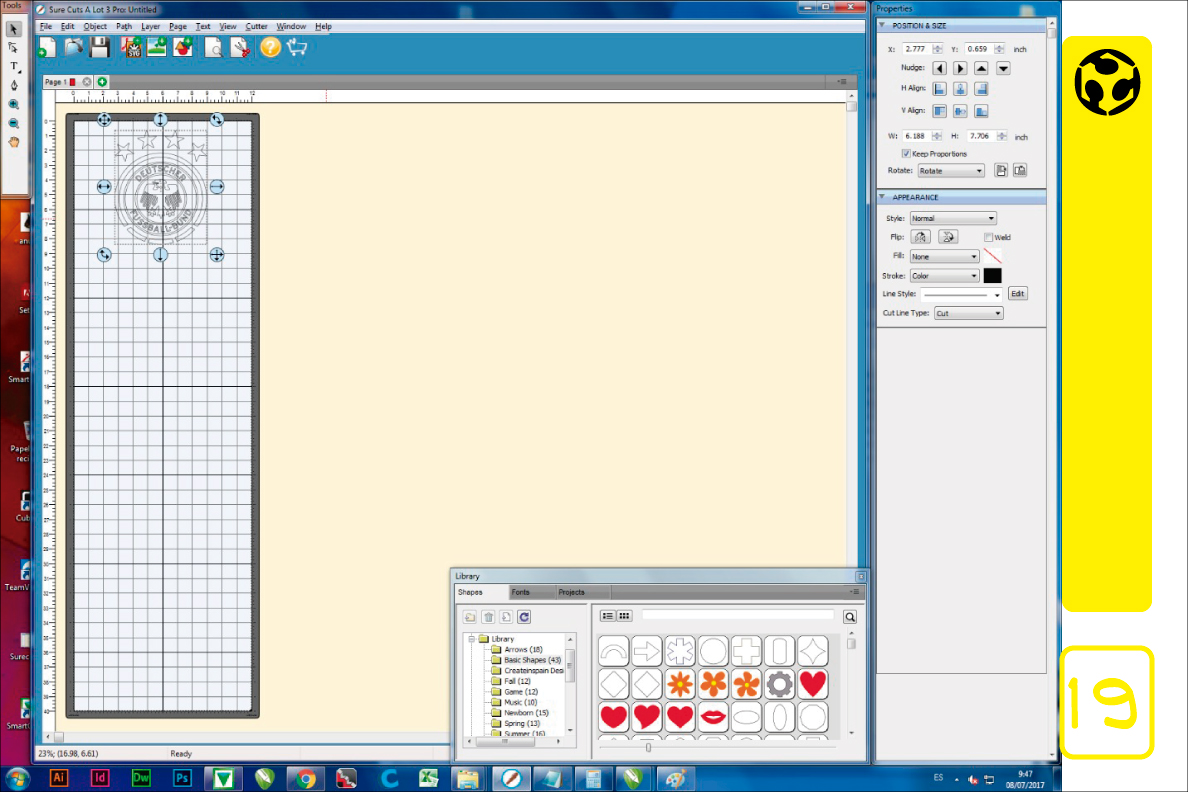Add a new page with green plus
Image resolution: width=1188 pixels, height=792 pixels.
[x=102, y=82]
